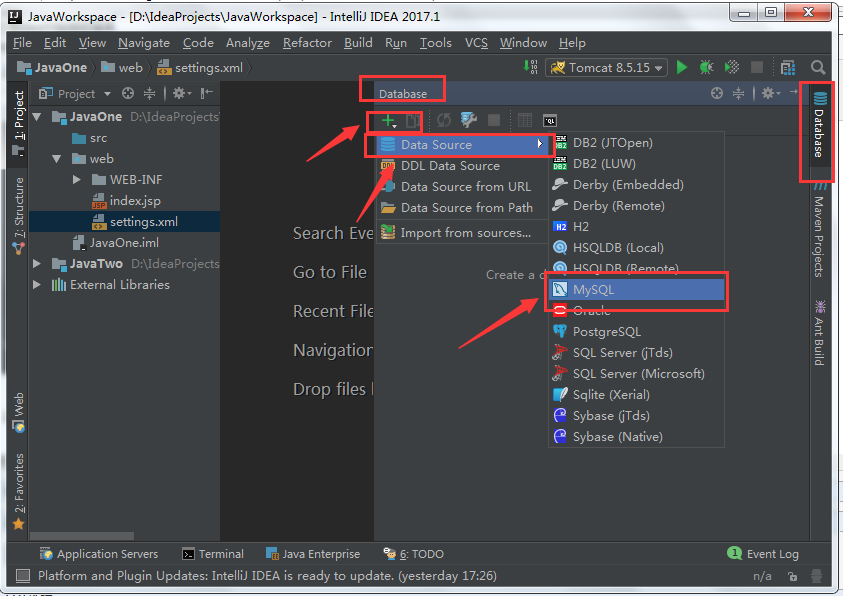
Task: Collapse the web folder node
Action: [56, 159]
